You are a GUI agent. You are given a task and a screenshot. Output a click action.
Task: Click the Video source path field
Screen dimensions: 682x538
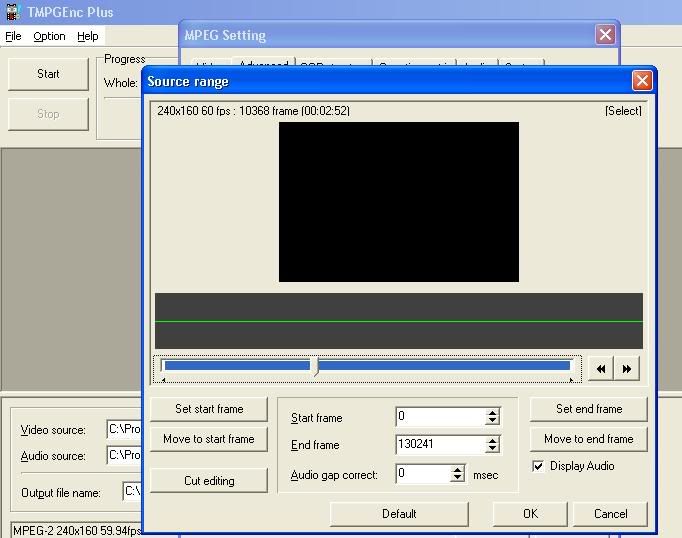(x=124, y=430)
